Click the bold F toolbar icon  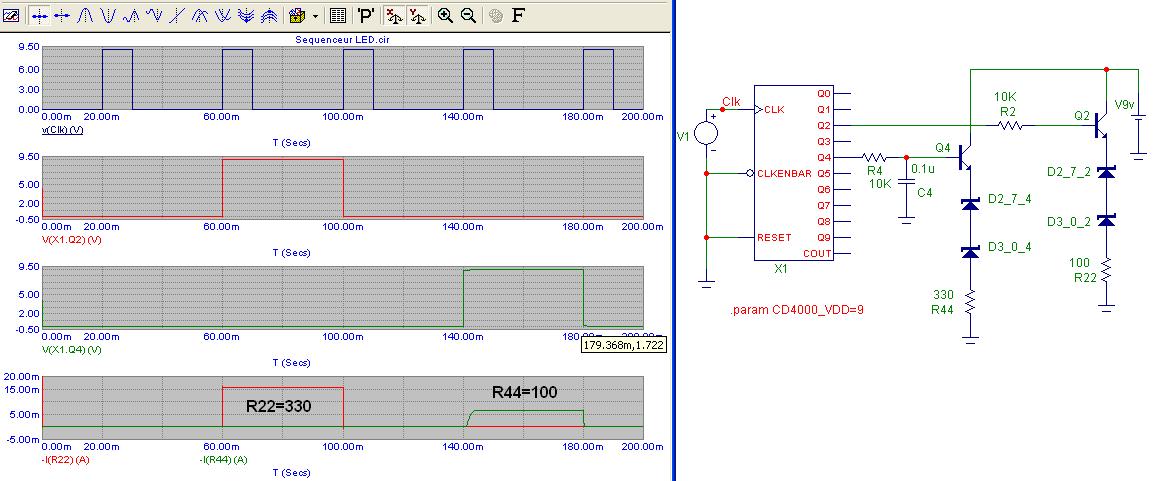pos(518,15)
